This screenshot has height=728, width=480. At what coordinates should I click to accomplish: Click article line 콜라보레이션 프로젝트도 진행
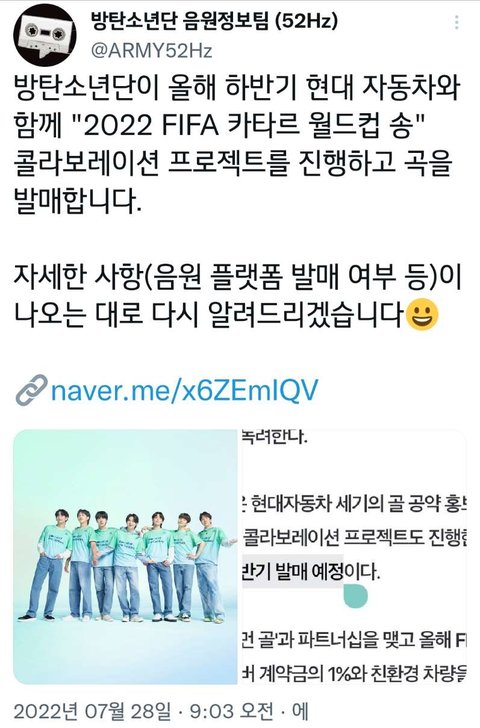(354, 537)
